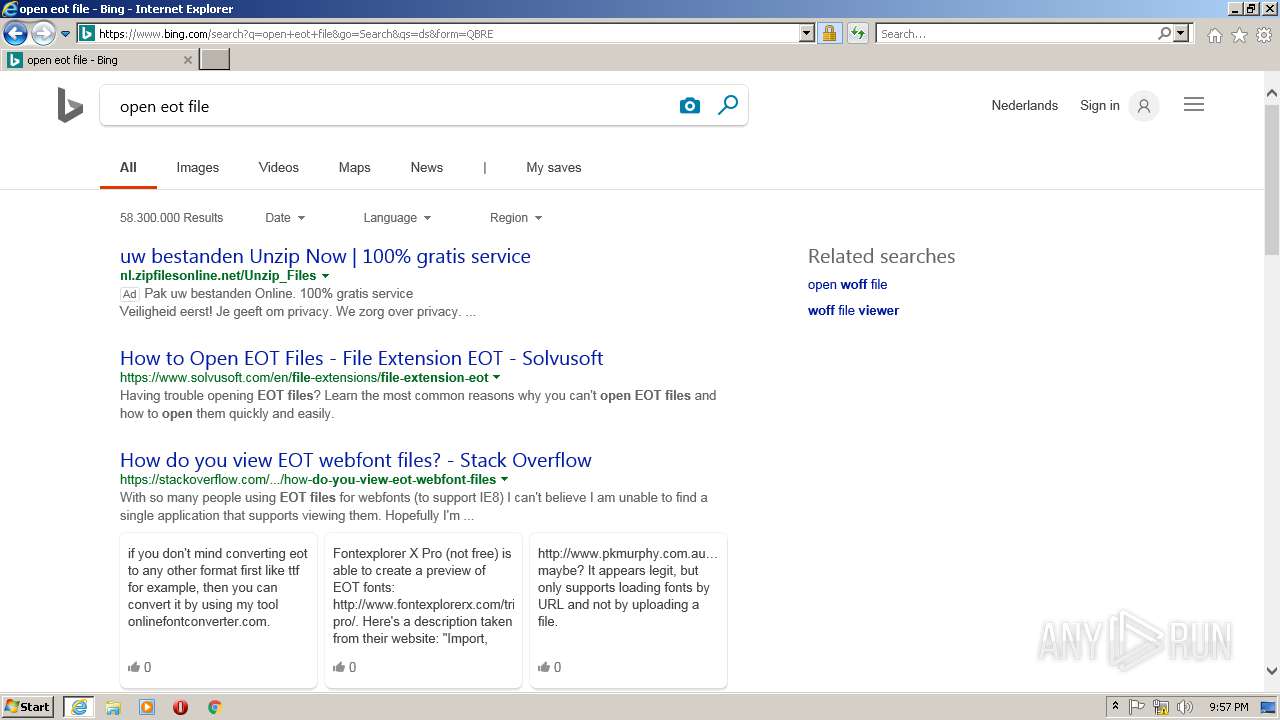This screenshot has height=720, width=1280.
Task: Open Internet Explorer Home icon
Action: (1214, 35)
